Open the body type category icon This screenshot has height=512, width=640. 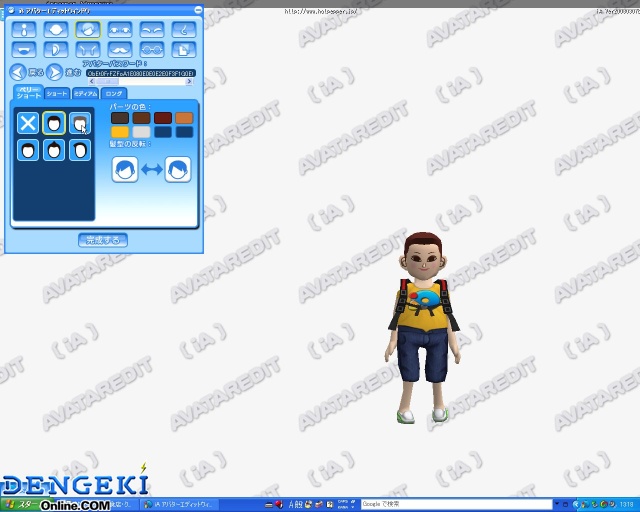pyautogui.click(x=24, y=30)
